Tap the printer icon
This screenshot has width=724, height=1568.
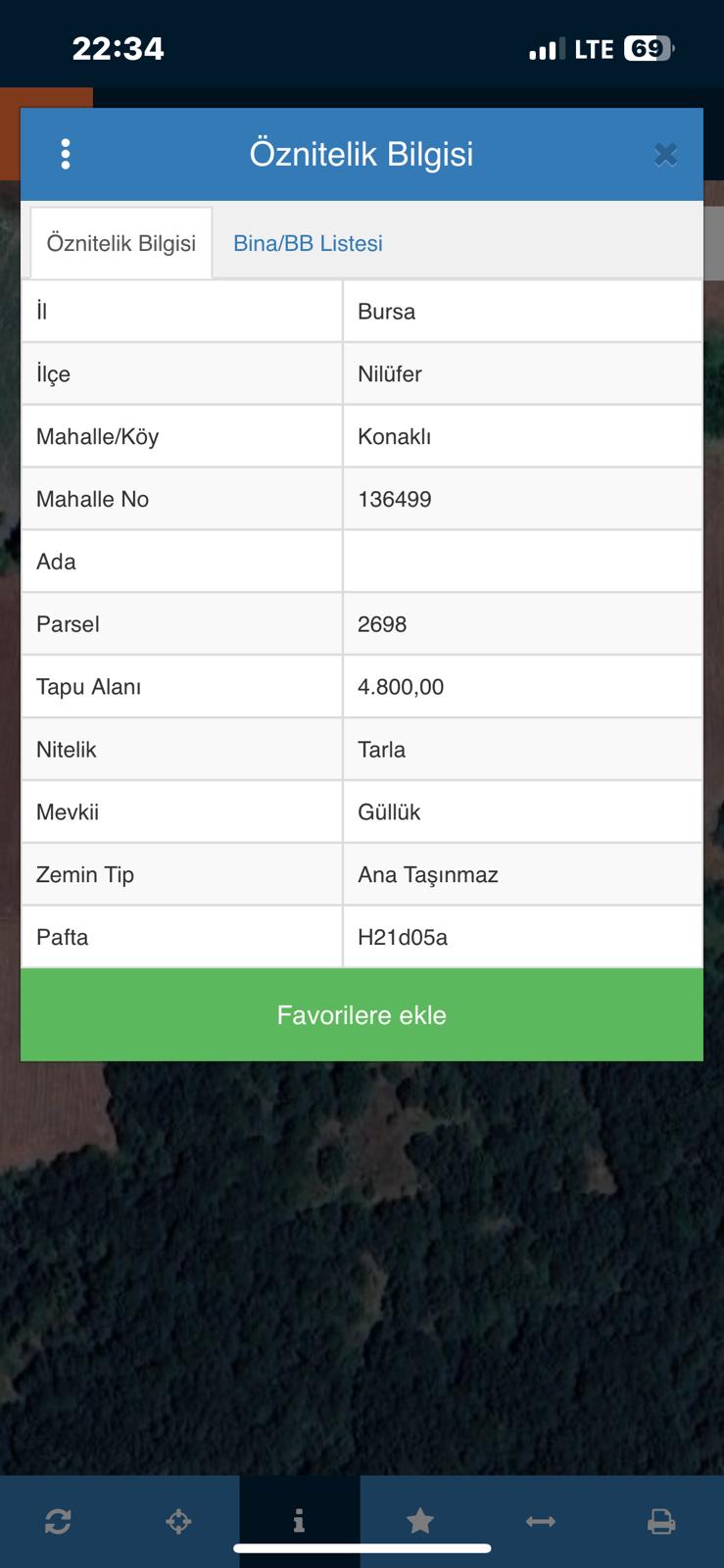point(661,1521)
